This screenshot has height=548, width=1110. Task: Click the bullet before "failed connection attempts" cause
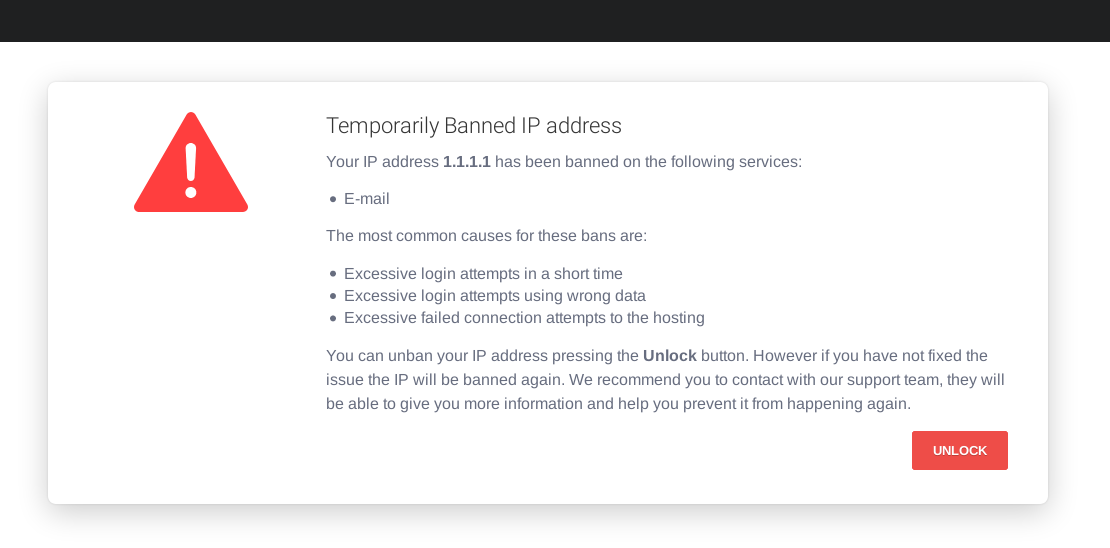(333, 318)
